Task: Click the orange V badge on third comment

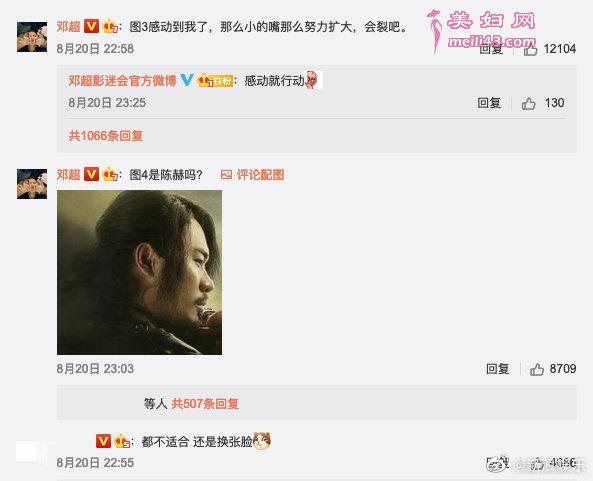Action: (x=103, y=441)
